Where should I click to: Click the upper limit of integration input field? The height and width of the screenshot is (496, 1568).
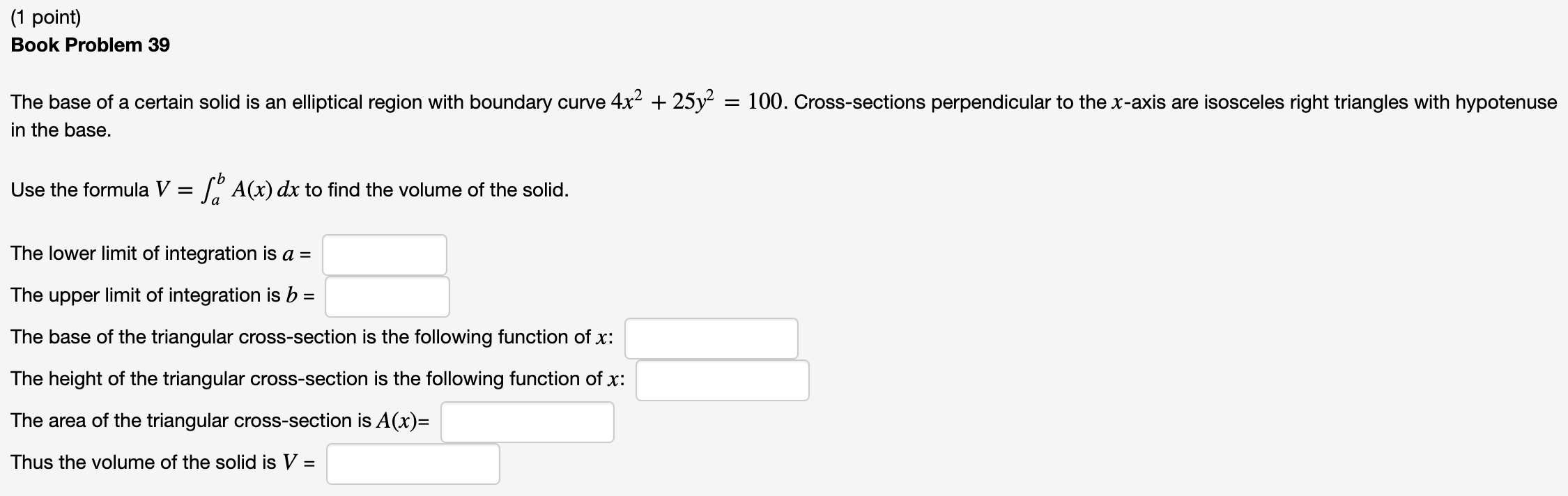coord(387,296)
